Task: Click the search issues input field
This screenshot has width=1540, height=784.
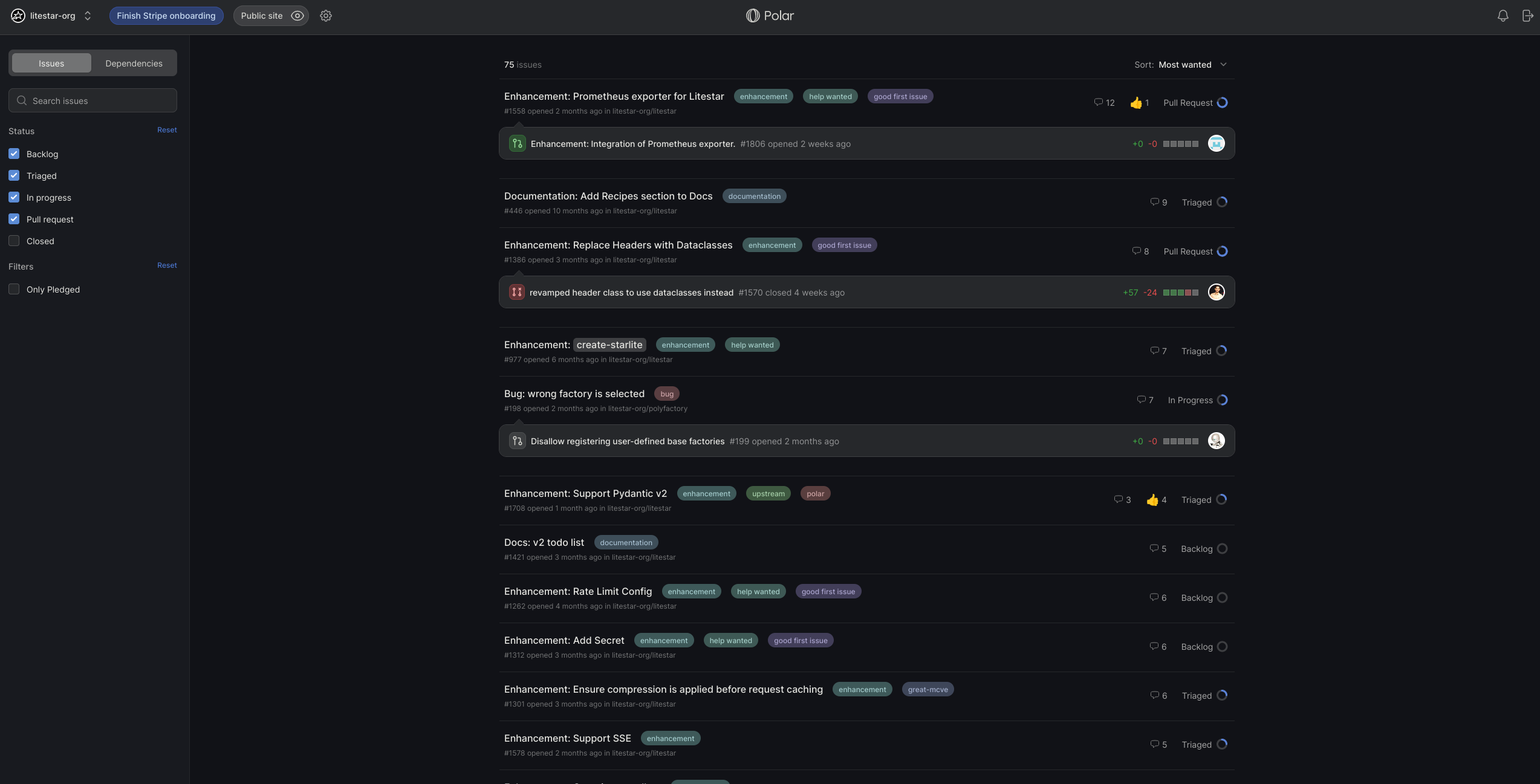Action: point(93,100)
